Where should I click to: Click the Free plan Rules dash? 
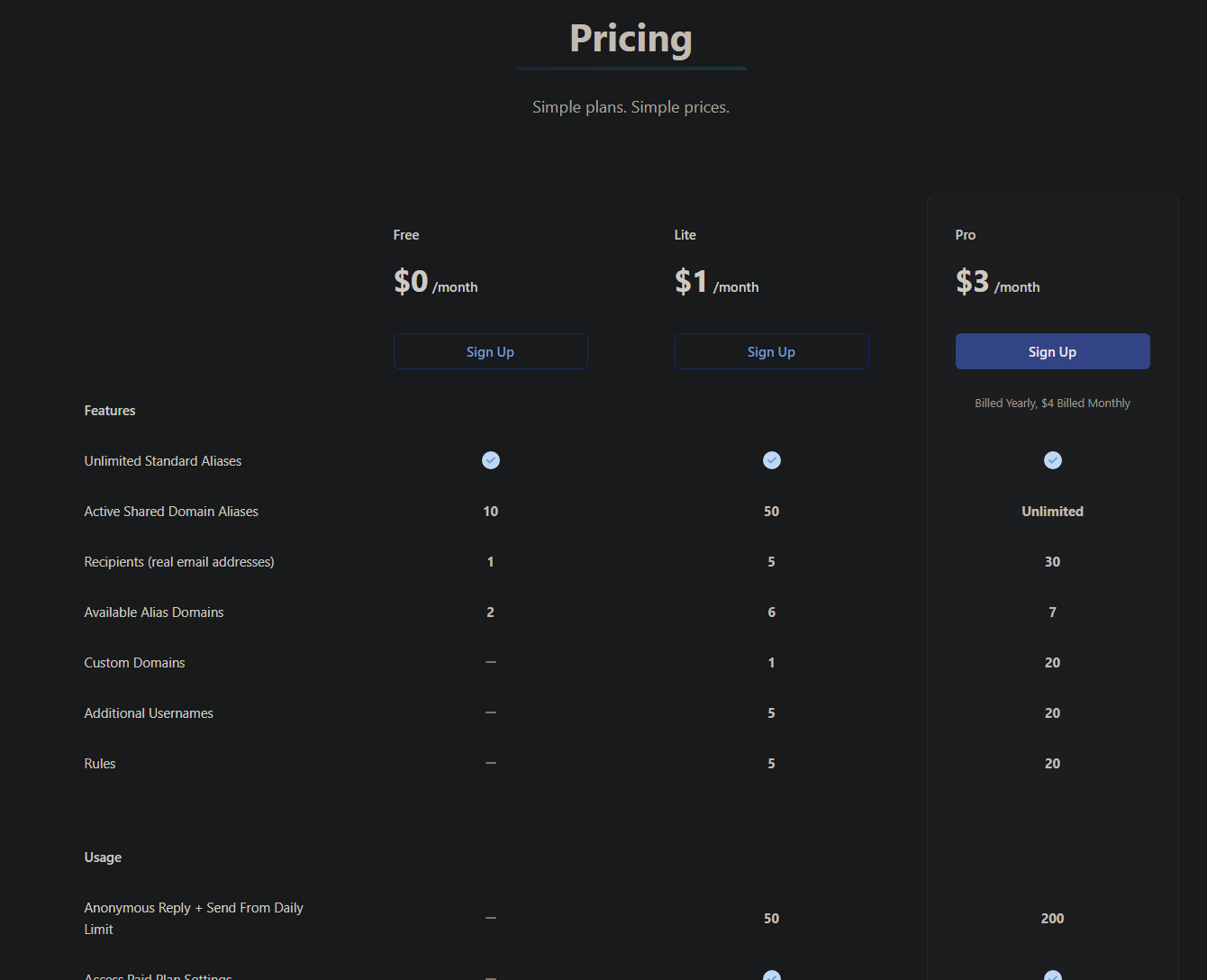[x=490, y=763]
